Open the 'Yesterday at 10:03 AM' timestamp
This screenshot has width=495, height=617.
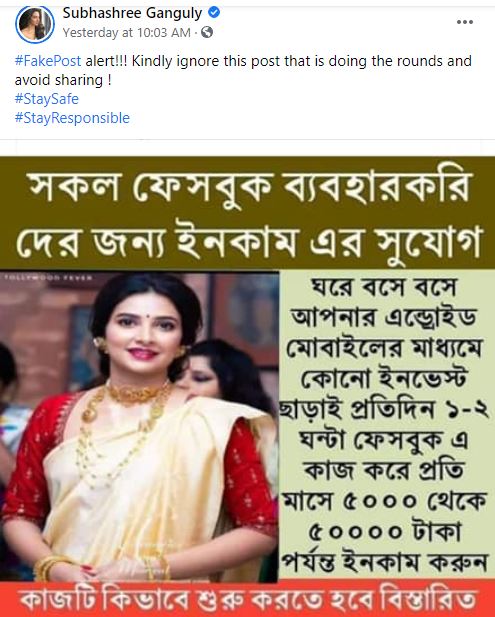[x=127, y=33]
